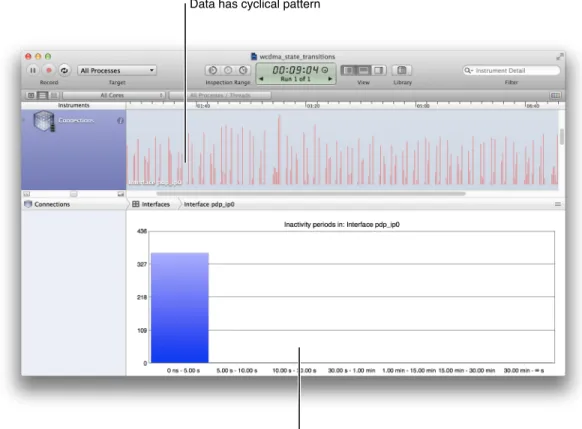Open the All Cores dropdown
This screenshot has width=582, height=429.
[114, 95]
